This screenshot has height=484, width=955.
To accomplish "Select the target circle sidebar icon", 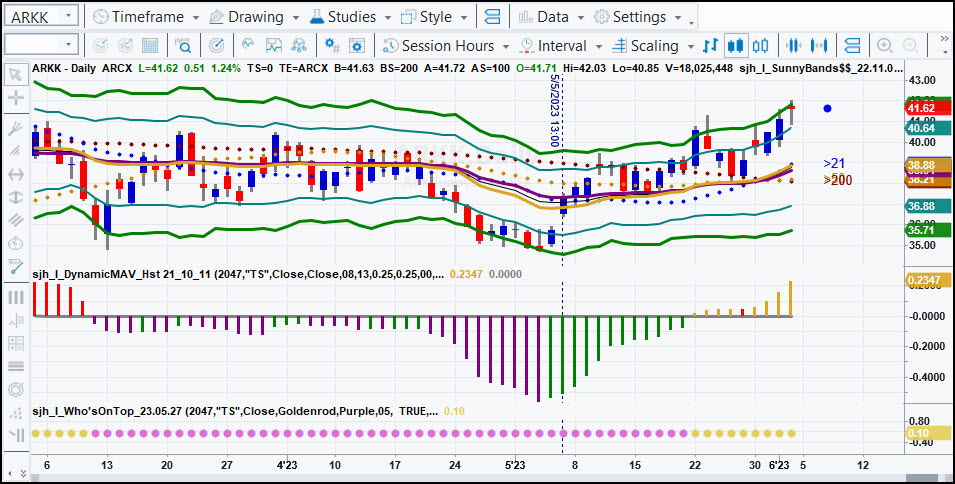I will (15, 389).
